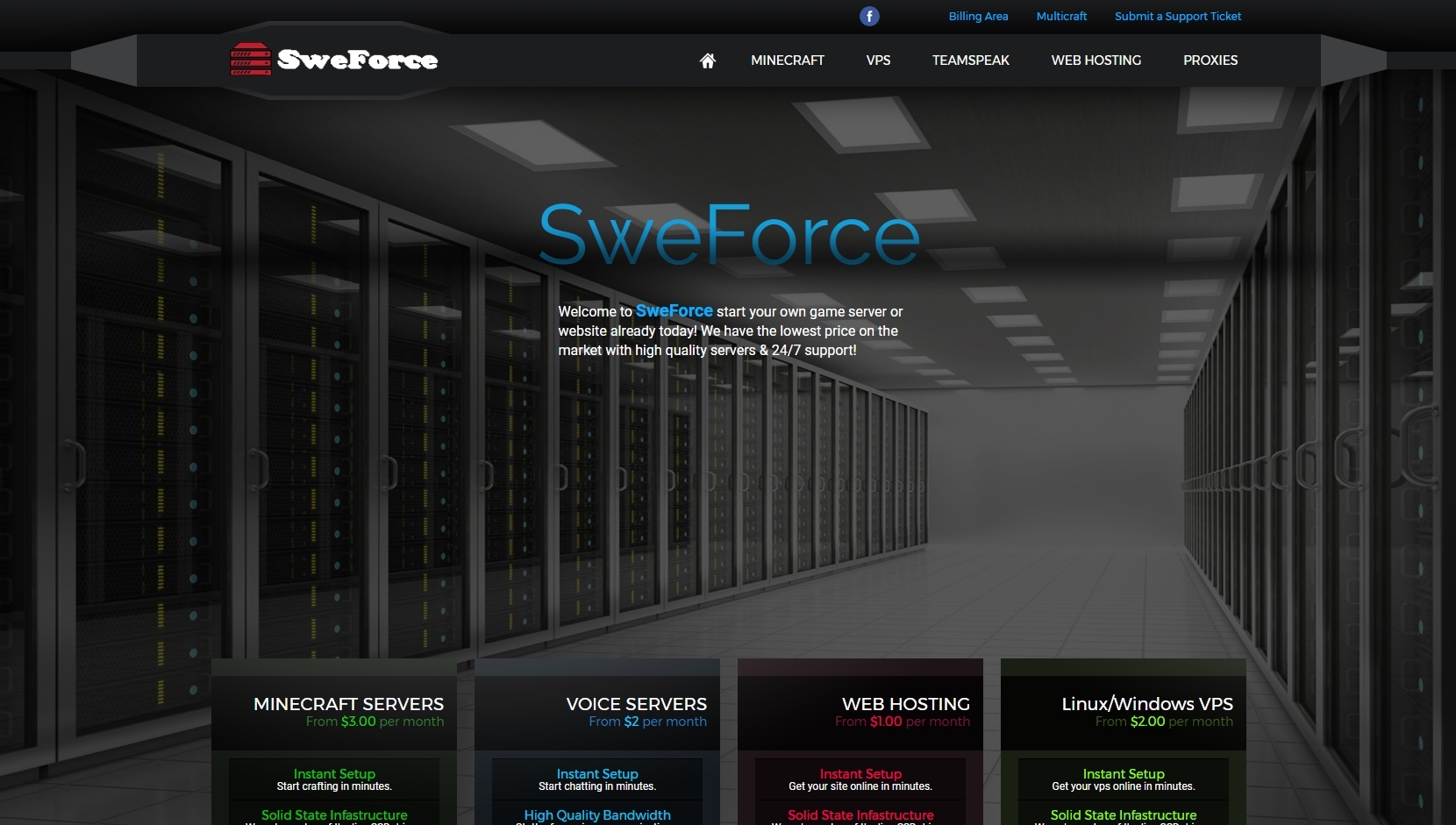Click blue SweForce word in welcome text
Image resolution: width=1456 pixels, height=825 pixels.
coord(674,311)
